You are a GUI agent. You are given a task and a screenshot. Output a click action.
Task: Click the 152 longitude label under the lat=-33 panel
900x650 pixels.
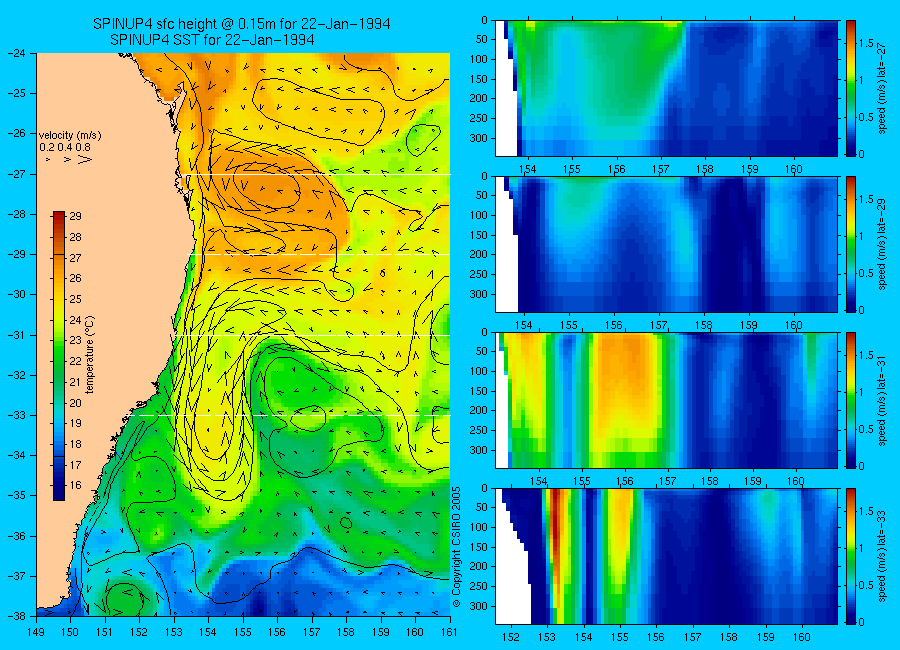(x=510, y=637)
